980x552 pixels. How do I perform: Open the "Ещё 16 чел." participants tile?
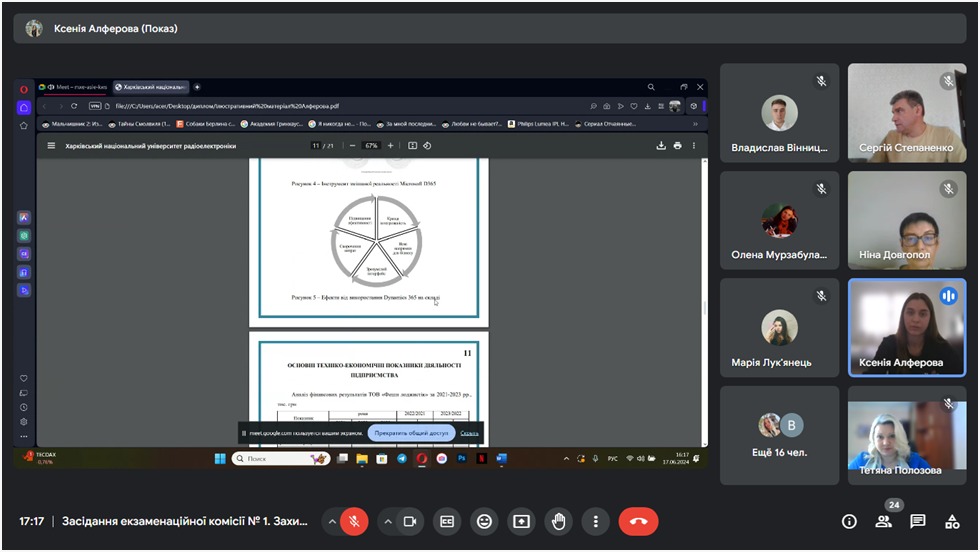pos(779,435)
